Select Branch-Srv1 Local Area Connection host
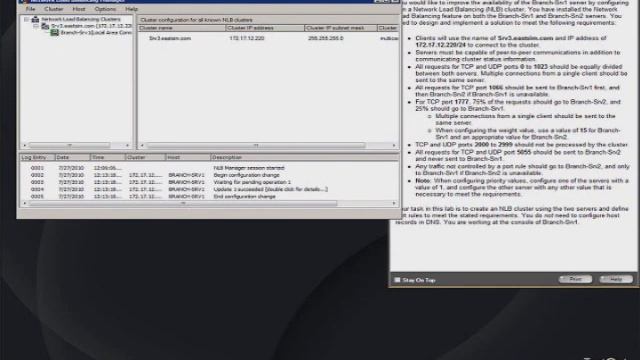The width and height of the screenshot is (640, 360). coord(96,32)
